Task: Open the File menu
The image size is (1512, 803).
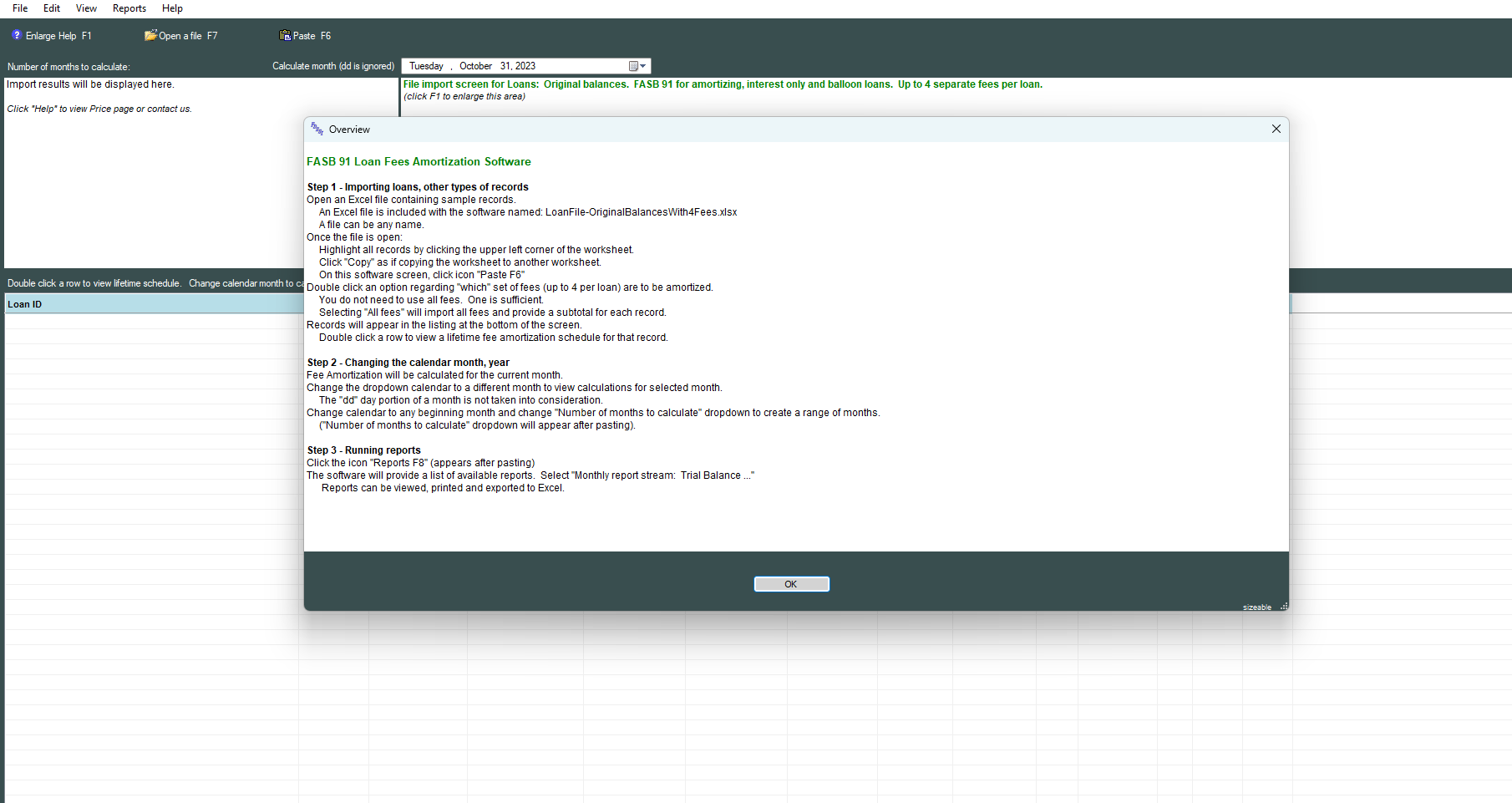Action: pyautogui.click(x=20, y=8)
